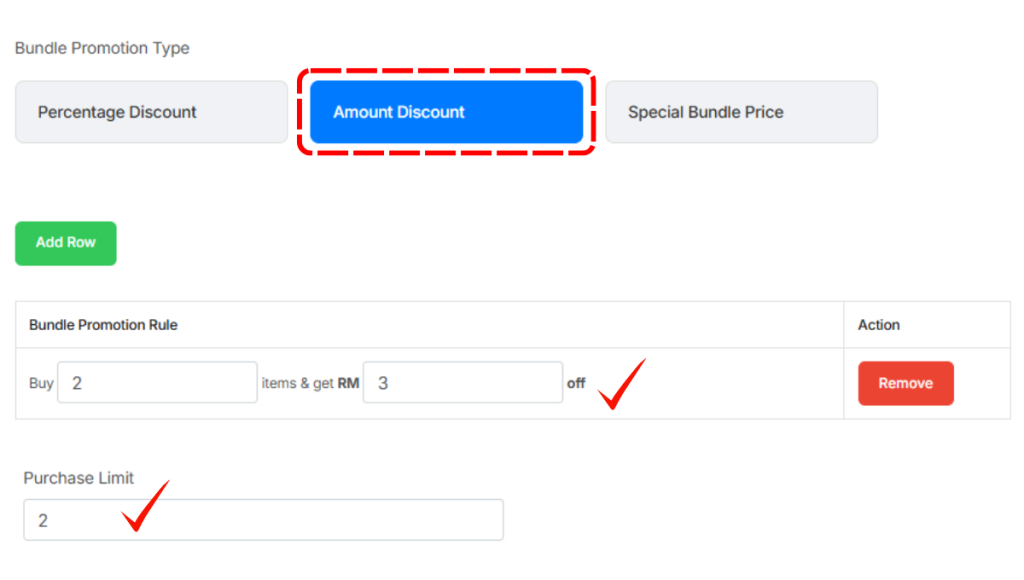
Task: Click the red dashed highlight outline
Action: (x=446, y=72)
